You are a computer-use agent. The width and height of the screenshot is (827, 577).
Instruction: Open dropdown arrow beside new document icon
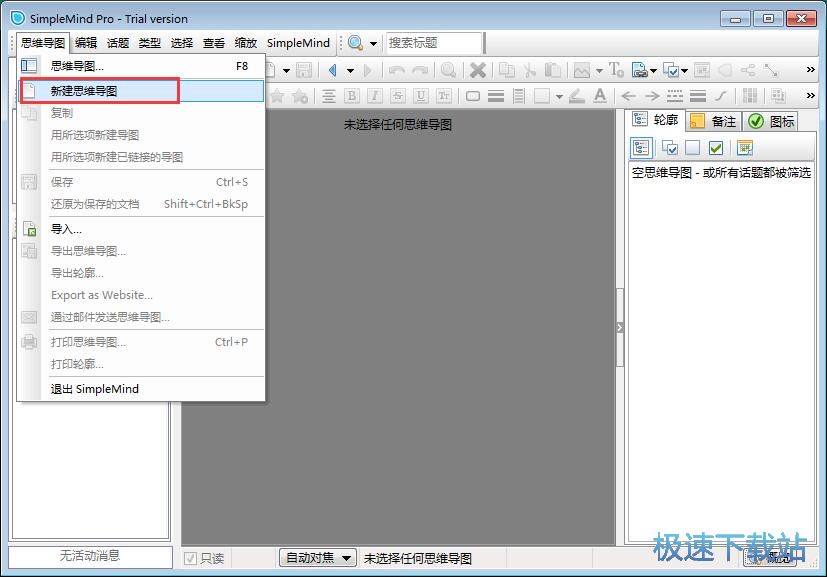pyautogui.click(x=286, y=70)
